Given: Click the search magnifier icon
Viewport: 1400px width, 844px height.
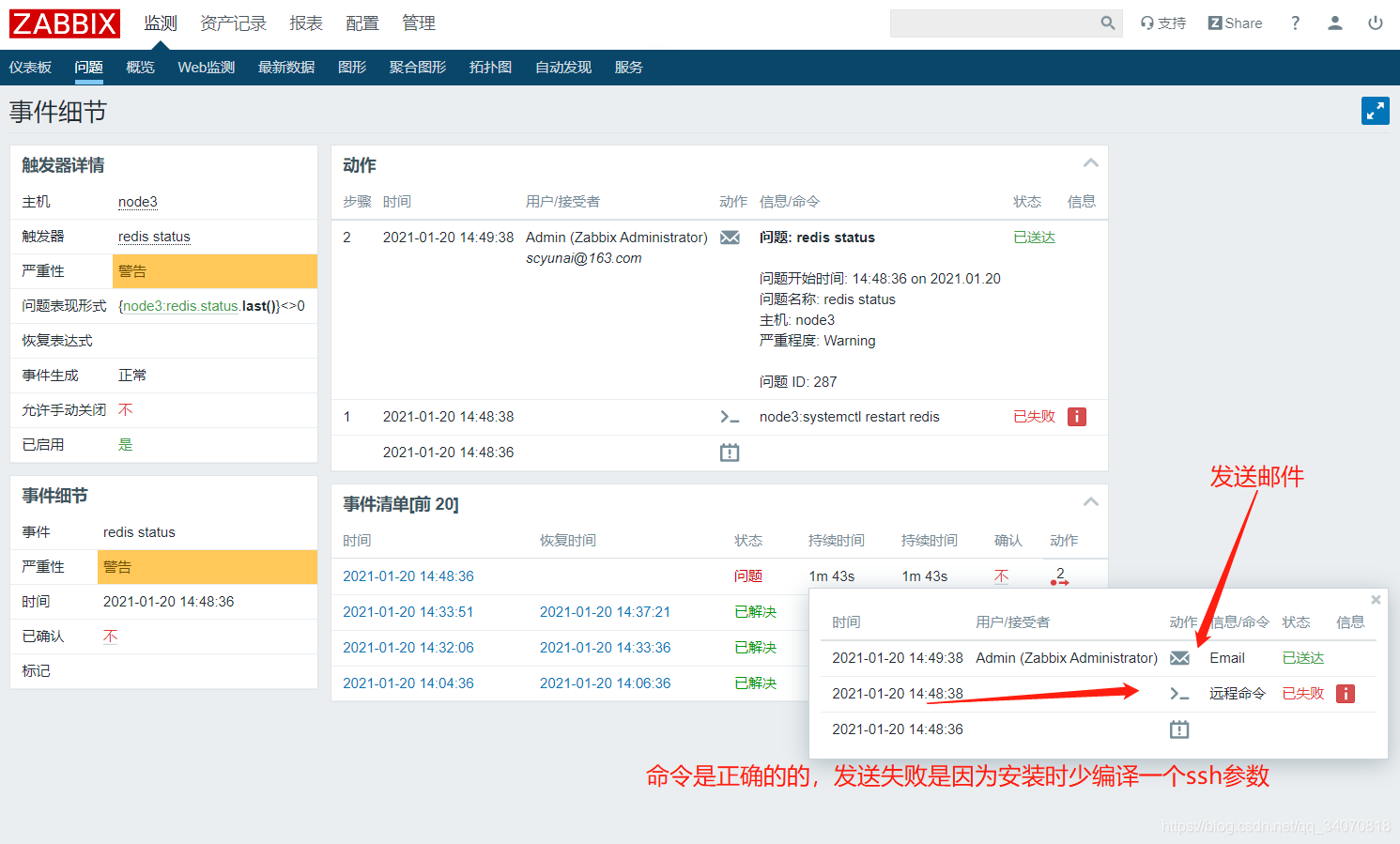Looking at the screenshot, I should (1108, 23).
